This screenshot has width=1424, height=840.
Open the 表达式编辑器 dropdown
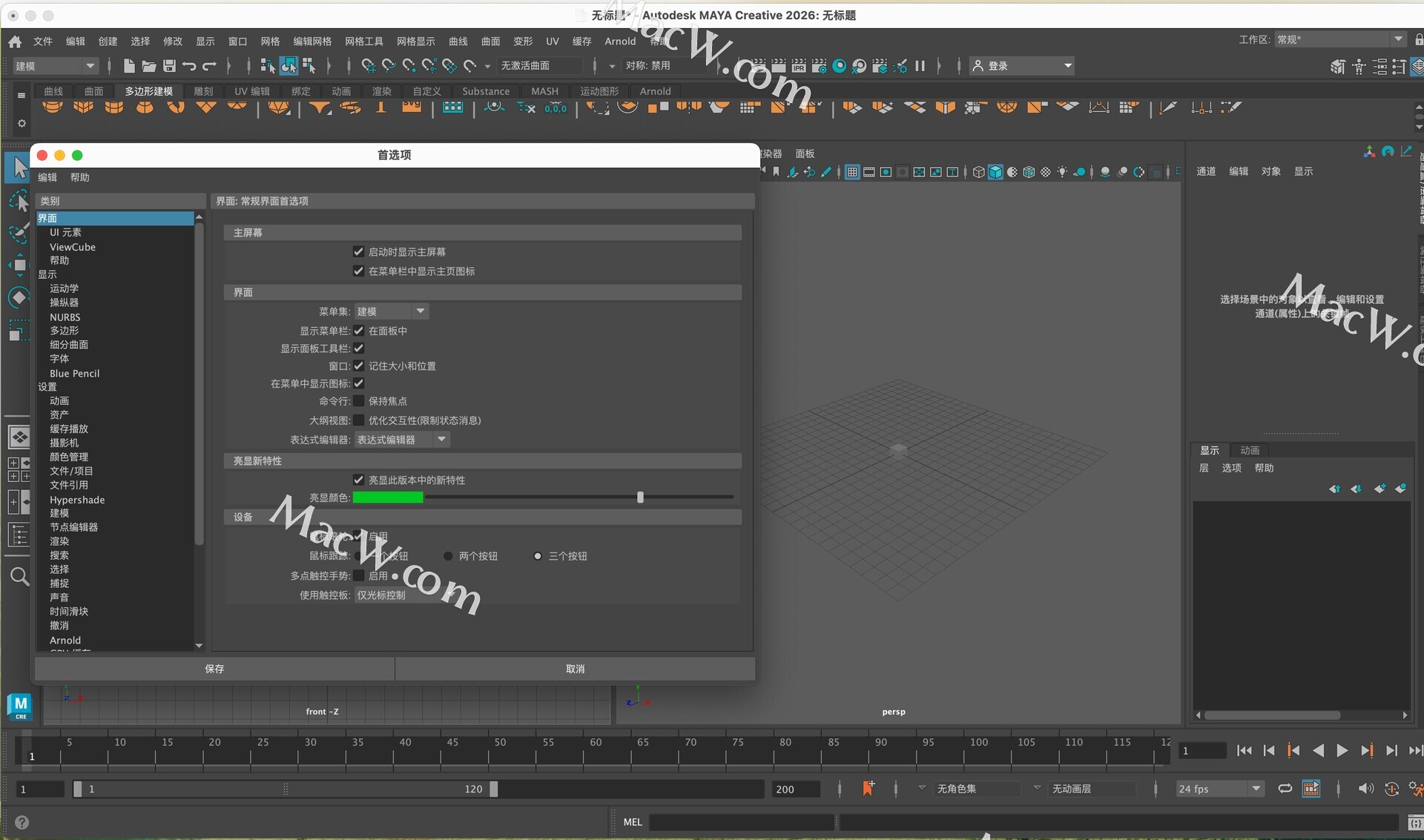[402, 440]
